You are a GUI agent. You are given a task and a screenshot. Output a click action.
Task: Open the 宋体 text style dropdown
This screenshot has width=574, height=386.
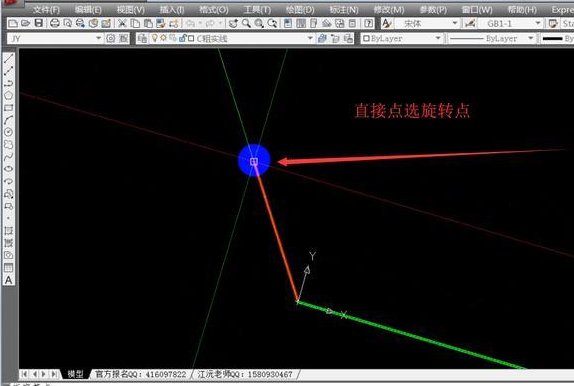455,23
